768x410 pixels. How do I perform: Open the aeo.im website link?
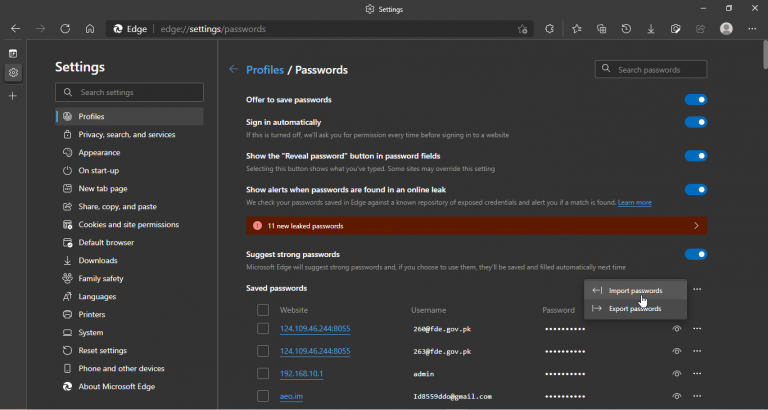(x=291, y=396)
